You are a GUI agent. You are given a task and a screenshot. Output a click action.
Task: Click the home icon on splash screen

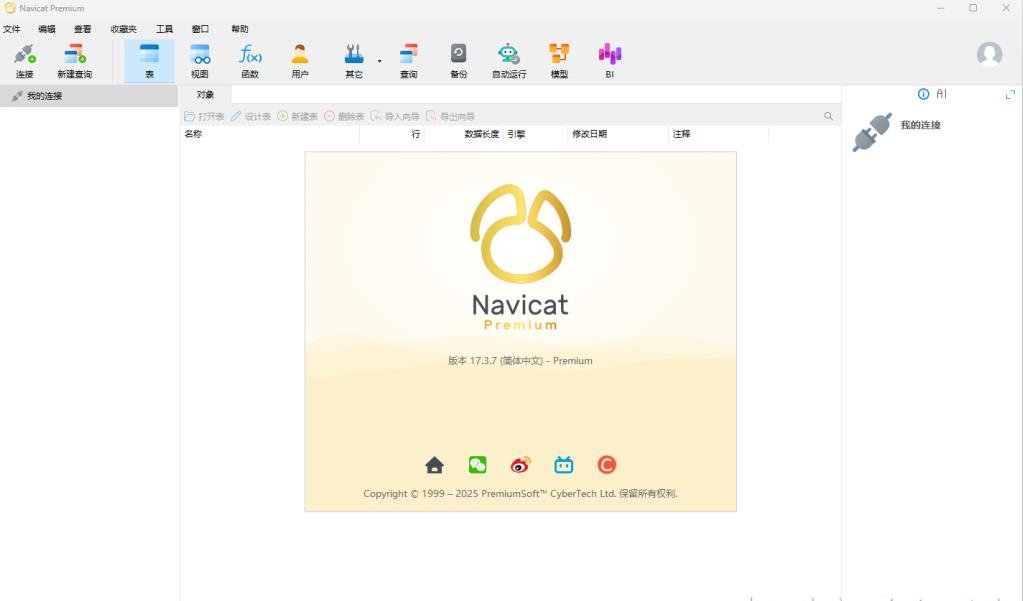tap(435, 465)
